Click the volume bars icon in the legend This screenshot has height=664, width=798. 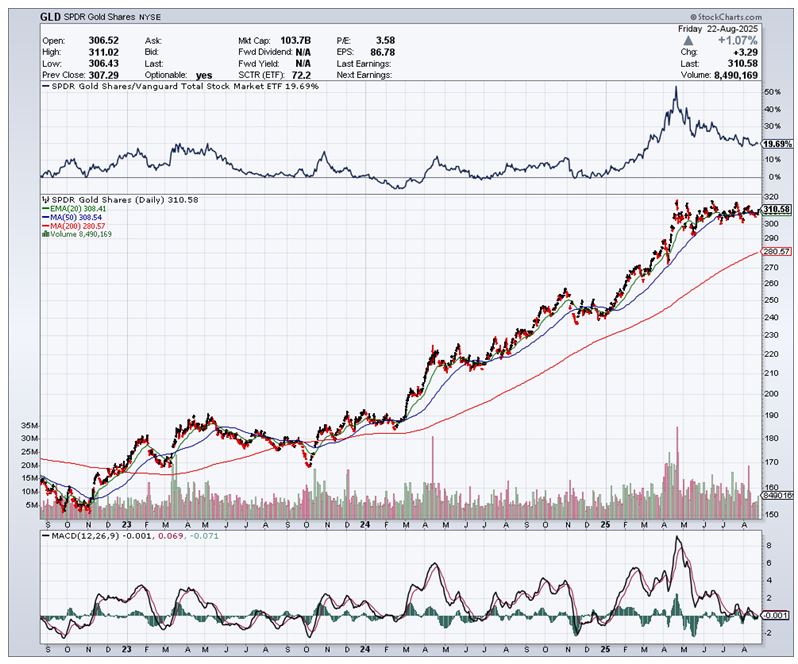coord(46,234)
